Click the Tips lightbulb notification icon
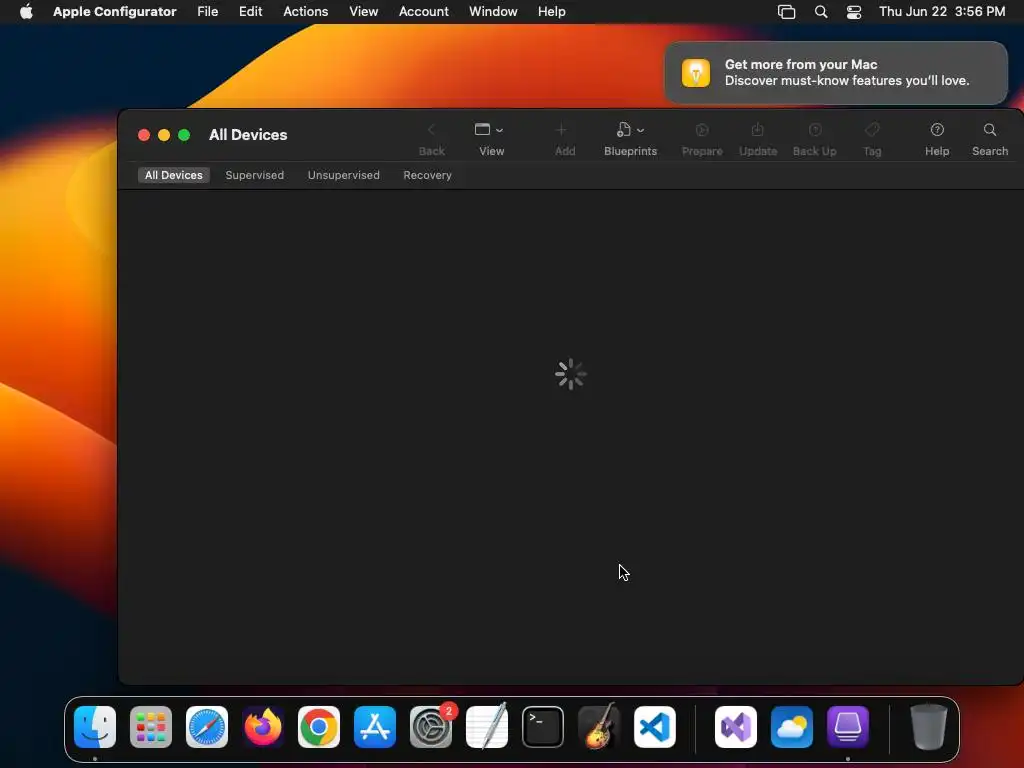1024x768 pixels. pyautogui.click(x=696, y=72)
